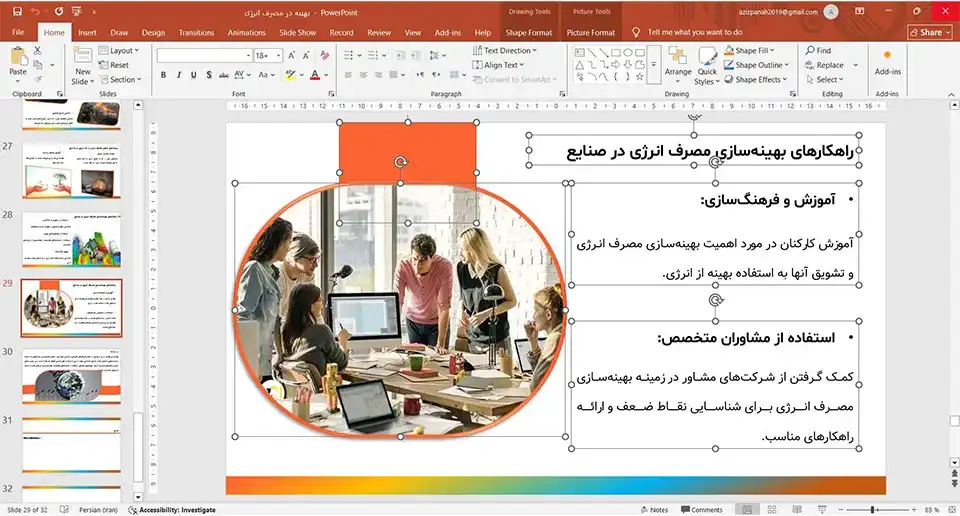Toggle Bold formatting

coord(163,75)
